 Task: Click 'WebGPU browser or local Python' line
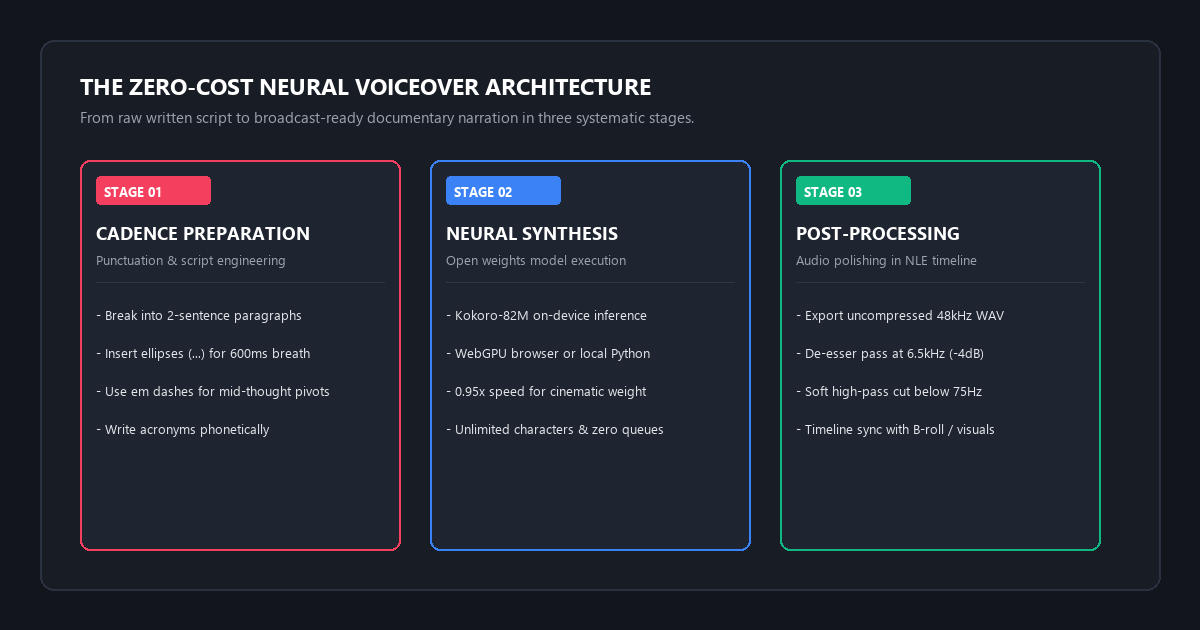click(x=548, y=354)
